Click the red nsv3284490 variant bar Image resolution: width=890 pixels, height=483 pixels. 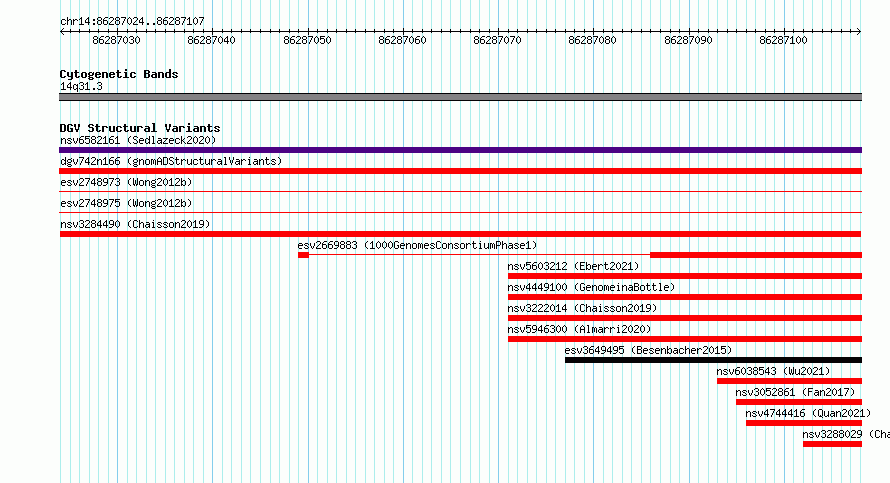(x=460, y=234)
